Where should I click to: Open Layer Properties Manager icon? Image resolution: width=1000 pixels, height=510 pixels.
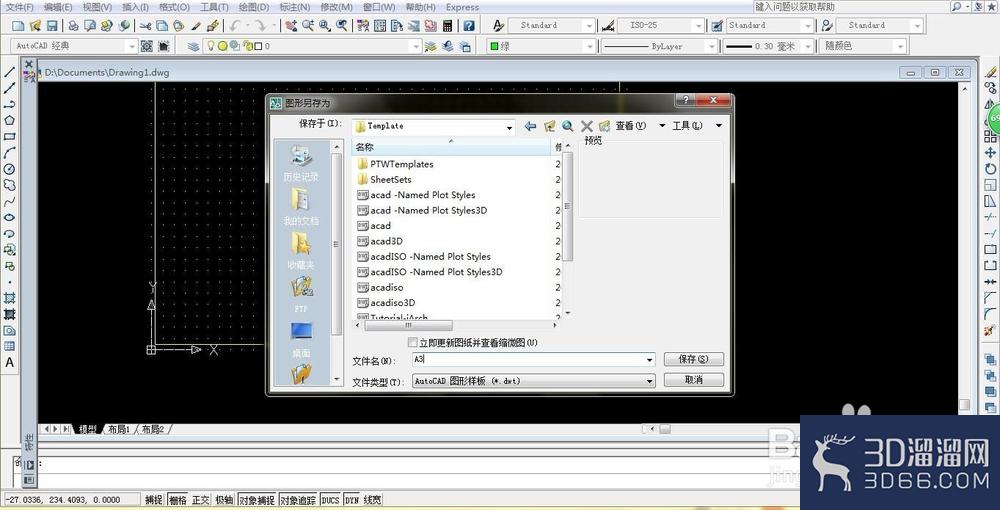[x=194, y=47]
